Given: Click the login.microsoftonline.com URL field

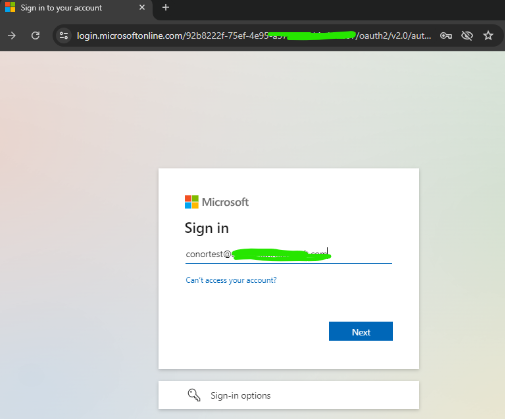Looking at the screenshot, I should (253, 36).
